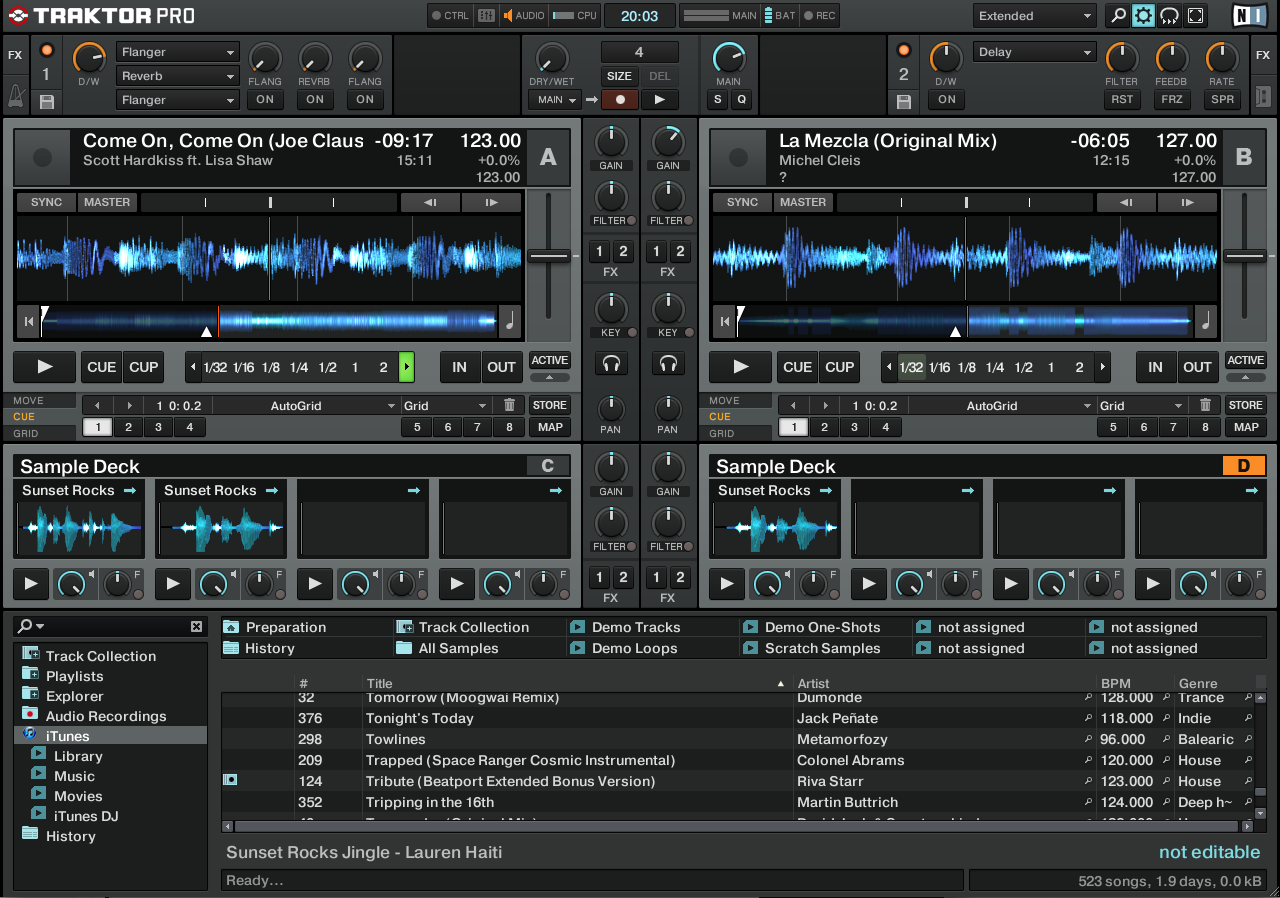The image size is (1280, 898).
Task: Click the headphone cue icon for Deck A
Action: (611, 363)
